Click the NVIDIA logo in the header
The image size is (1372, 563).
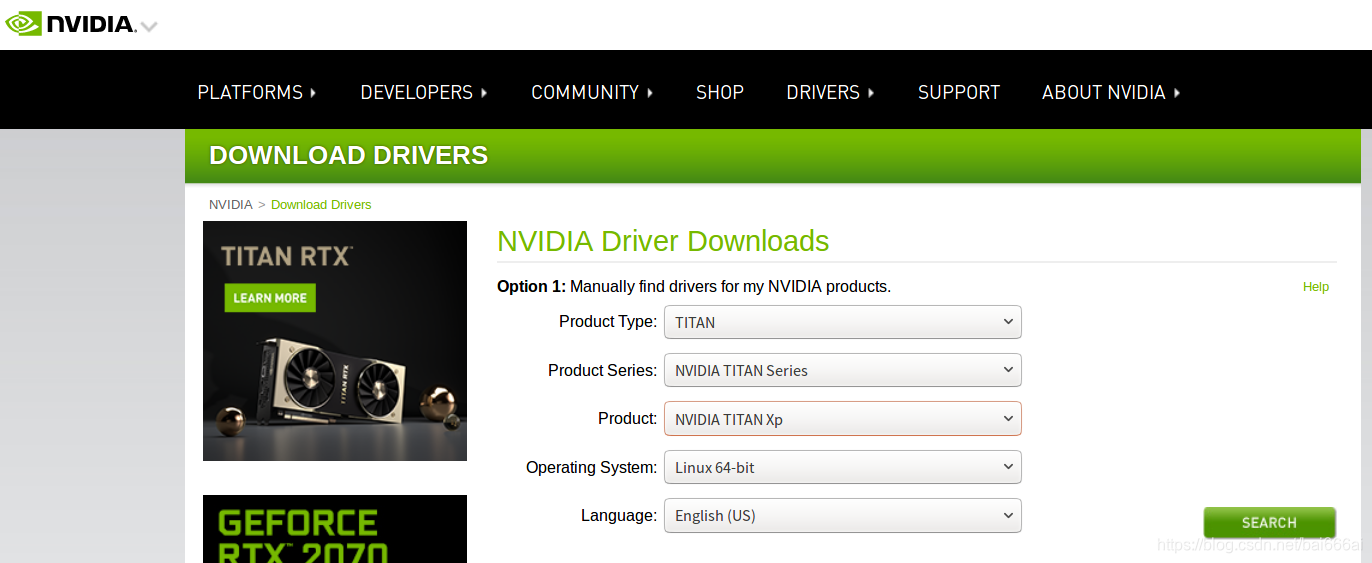[x=70, y=23]
